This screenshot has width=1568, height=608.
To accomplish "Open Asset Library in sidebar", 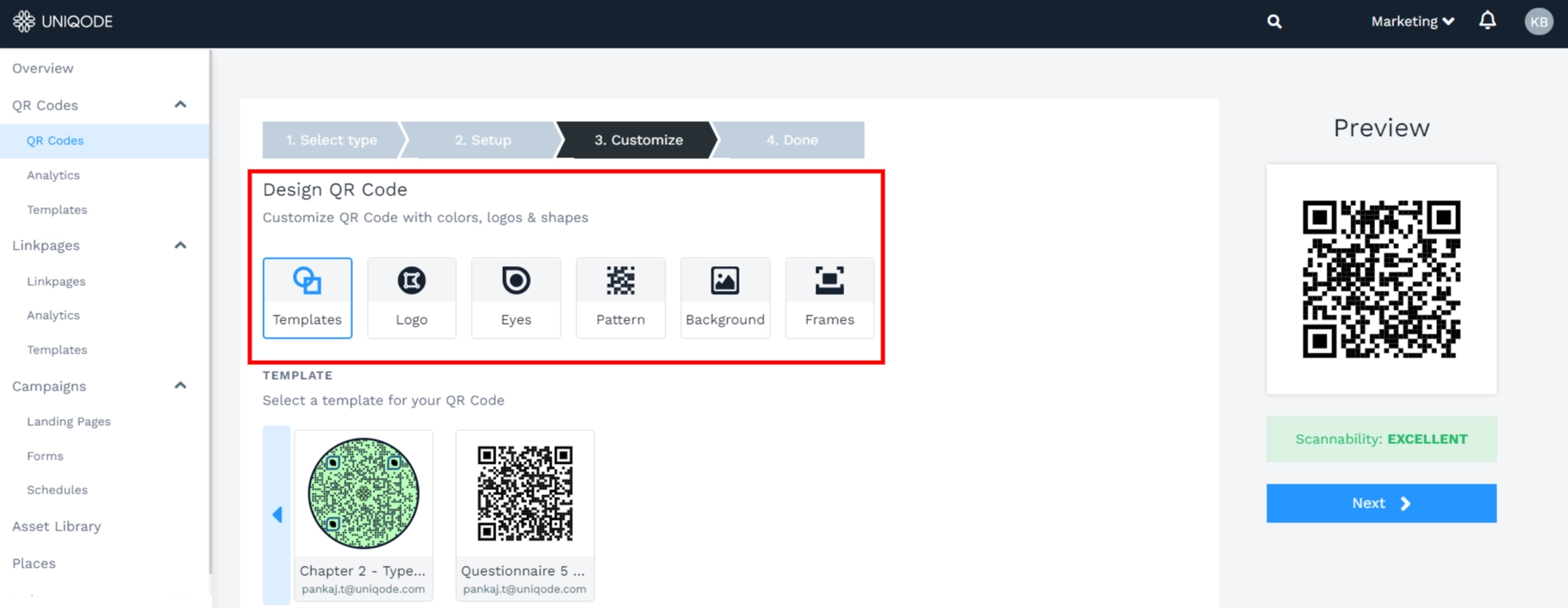I will (57, 526).
